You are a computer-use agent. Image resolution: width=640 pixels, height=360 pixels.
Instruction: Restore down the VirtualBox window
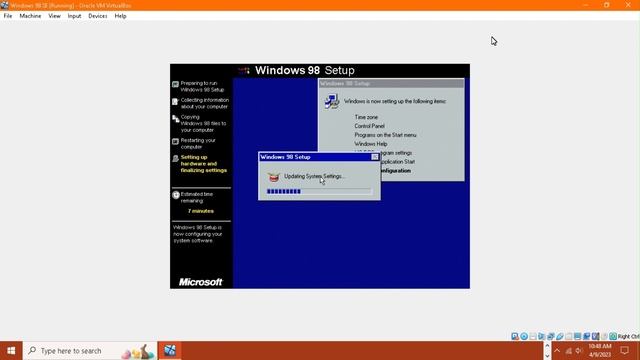(607, 5)
